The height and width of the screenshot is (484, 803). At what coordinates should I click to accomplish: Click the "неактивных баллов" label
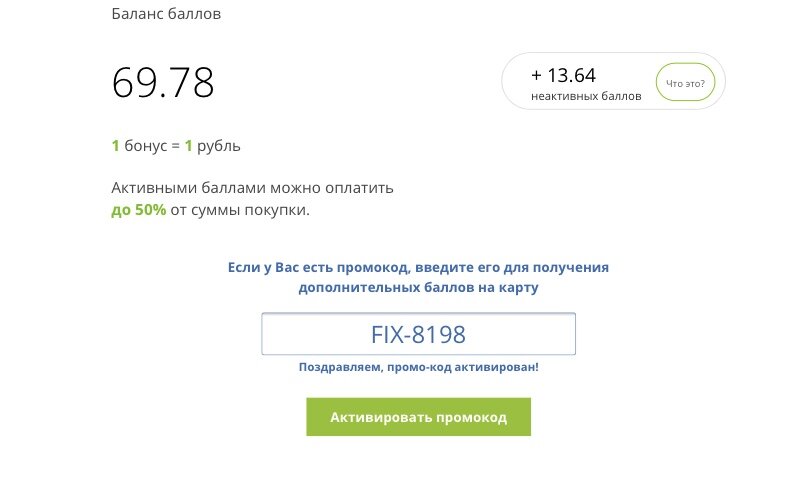pos(586,96)
